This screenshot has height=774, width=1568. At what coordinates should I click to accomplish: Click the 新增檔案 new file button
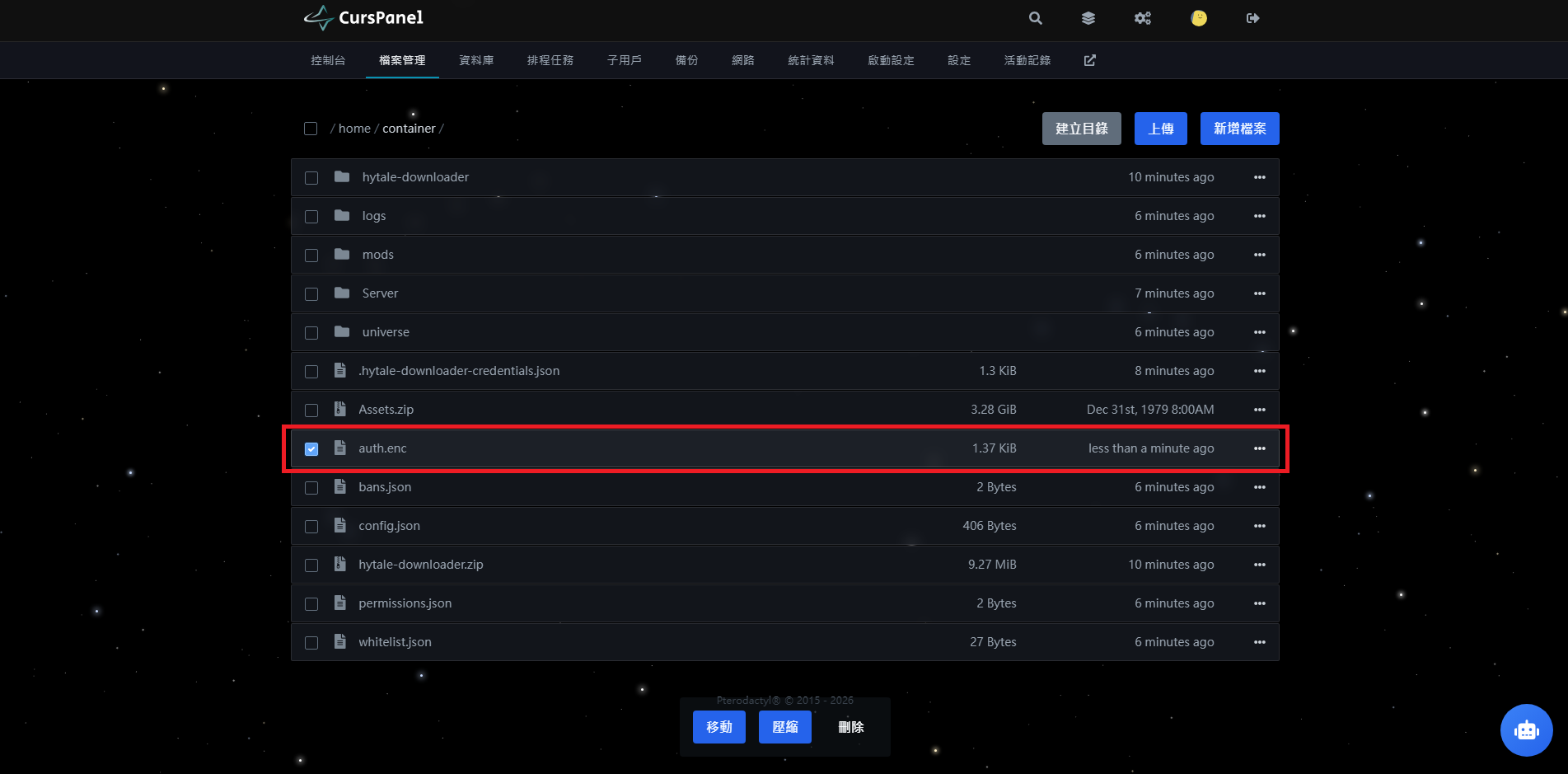(1239, 129)
